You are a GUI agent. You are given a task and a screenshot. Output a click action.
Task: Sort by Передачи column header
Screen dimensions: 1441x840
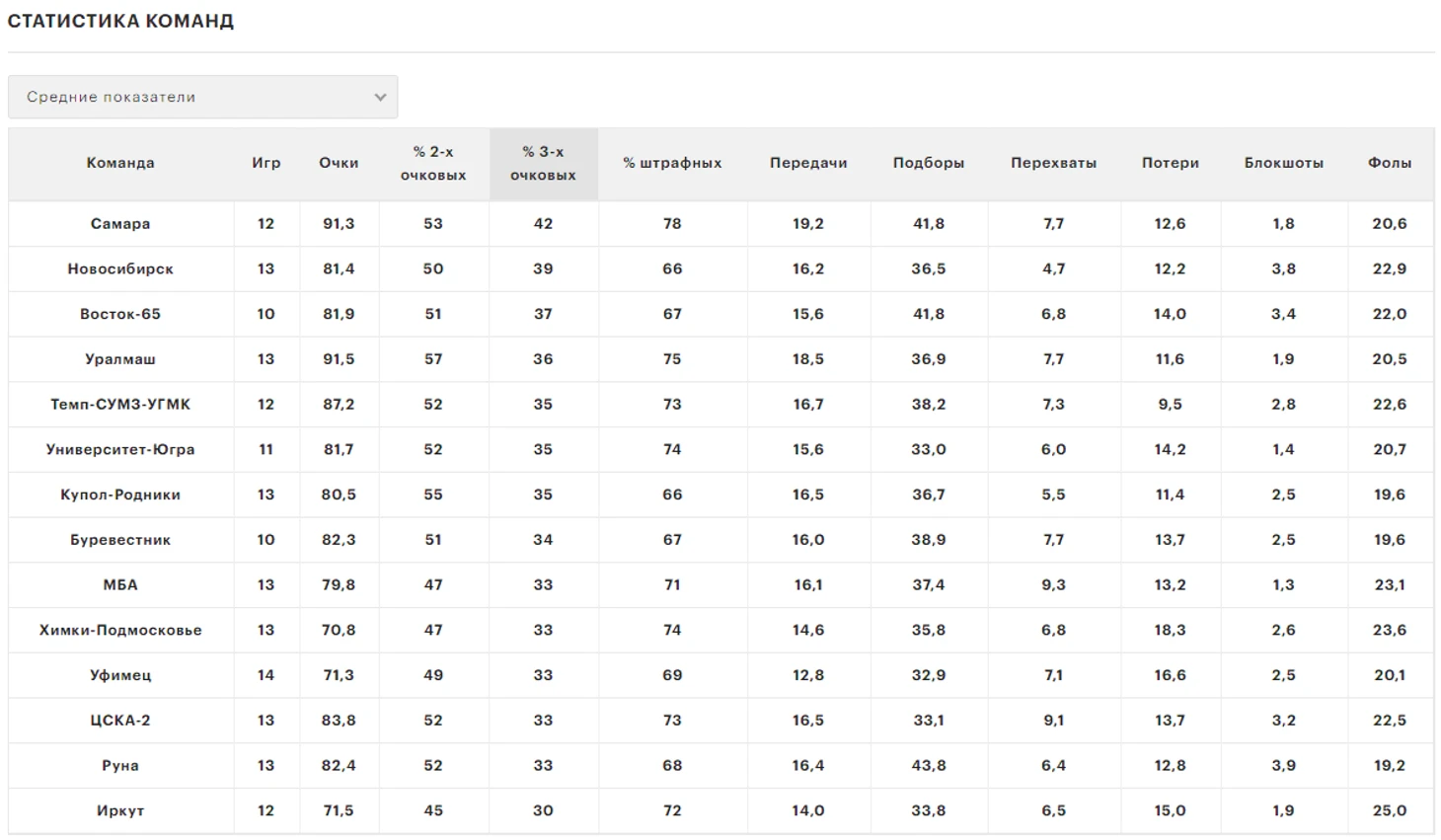pyautogui.click(x=808, y=163)
